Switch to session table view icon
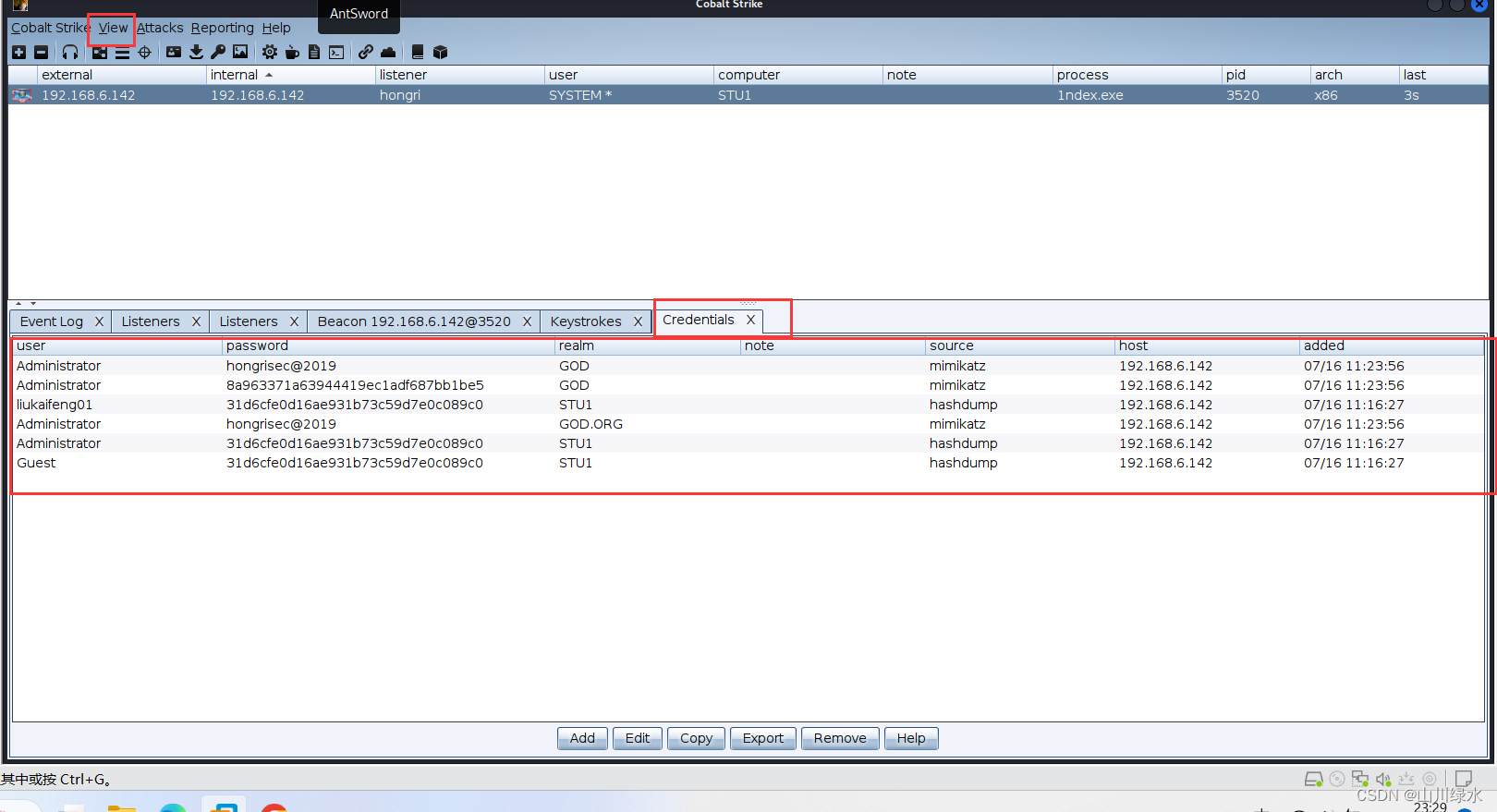The height and width of the screenshot is (812, 1497). tap(122, 53)
